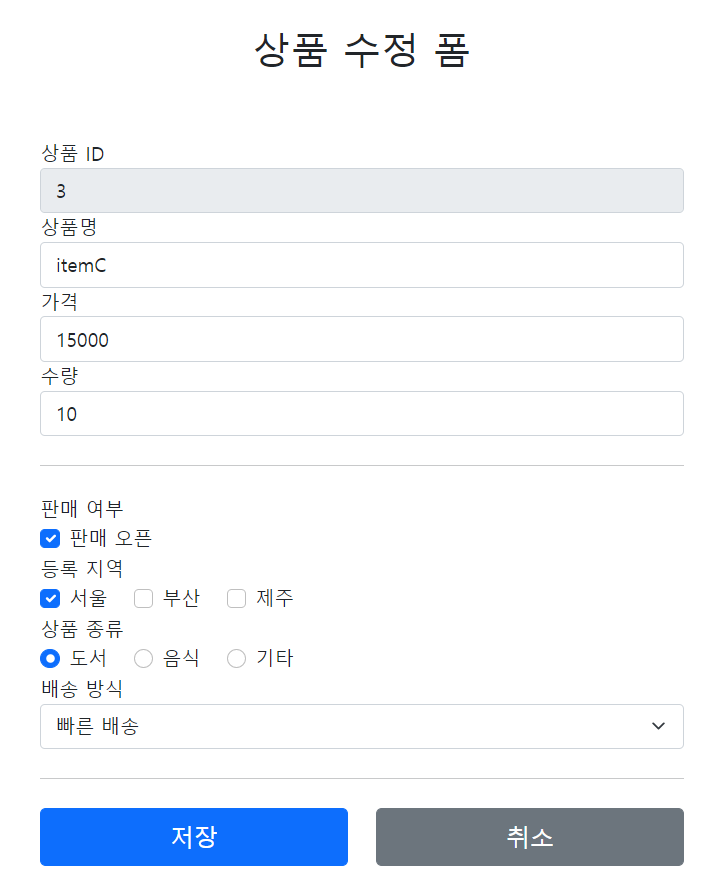Select the 도서 product type
Screen dimensions: 727x876
click(x=49, y=658)
